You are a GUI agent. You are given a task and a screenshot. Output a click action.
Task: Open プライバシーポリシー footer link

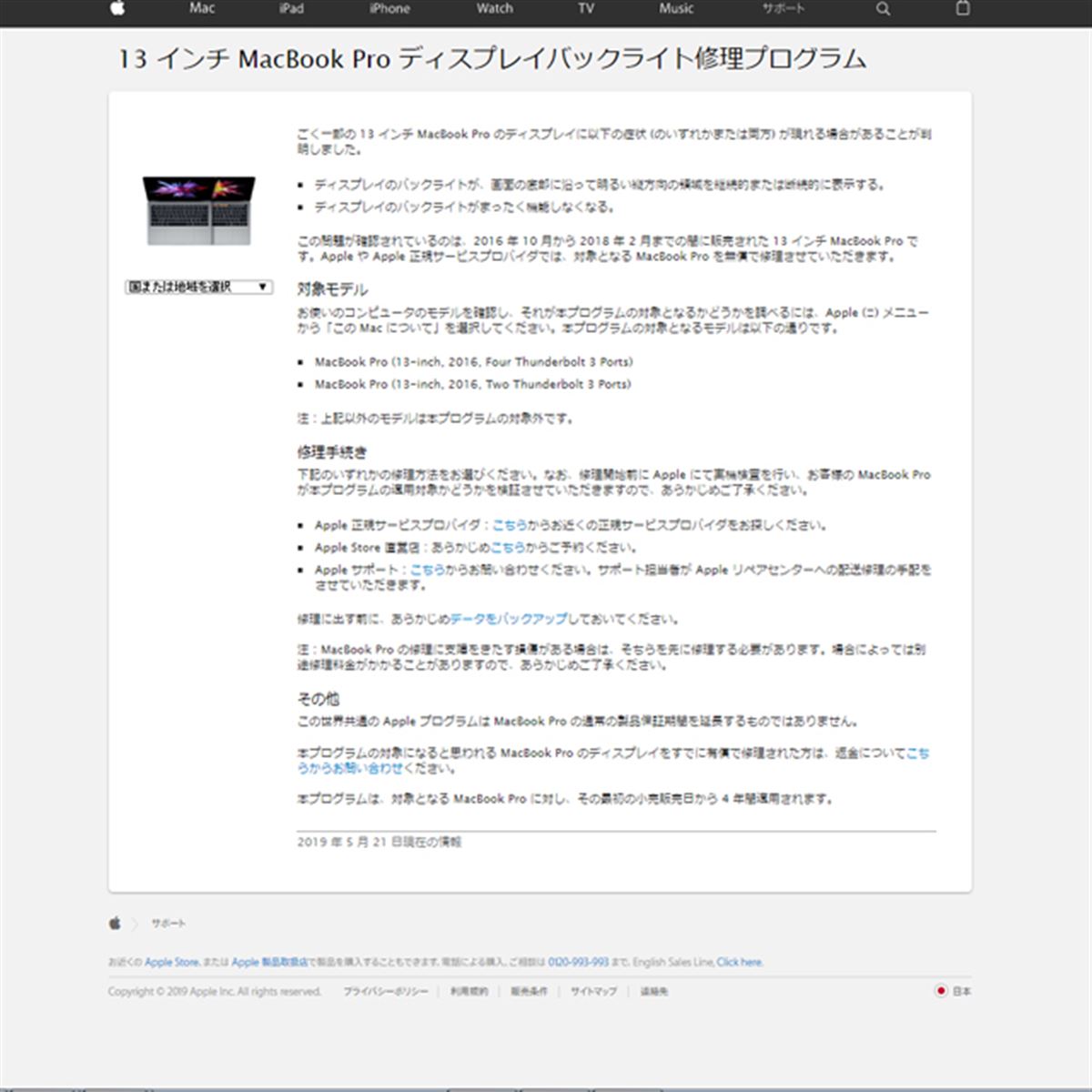[x=385, y=992]
